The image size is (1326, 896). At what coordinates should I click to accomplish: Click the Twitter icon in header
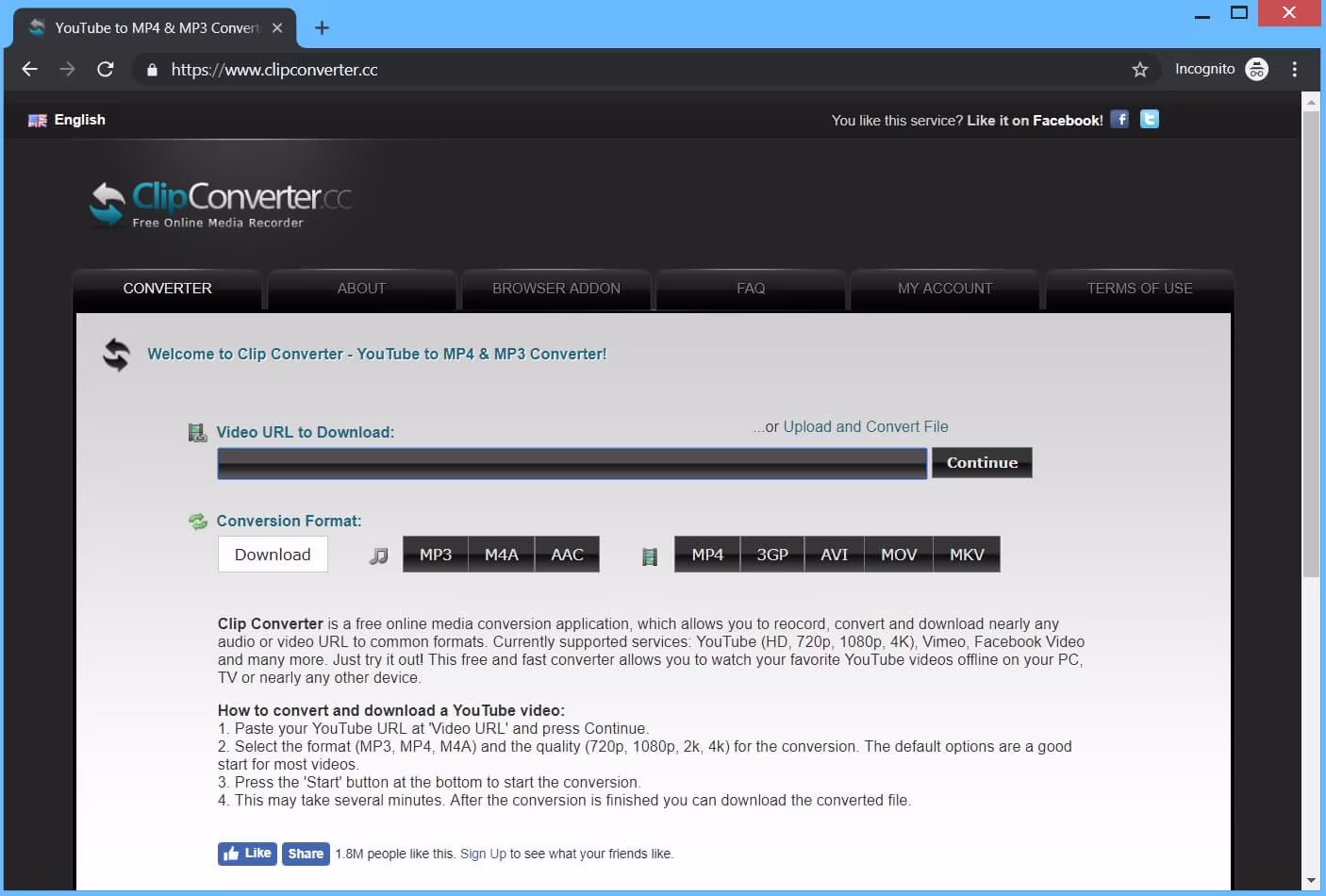tap(1150, 119)
